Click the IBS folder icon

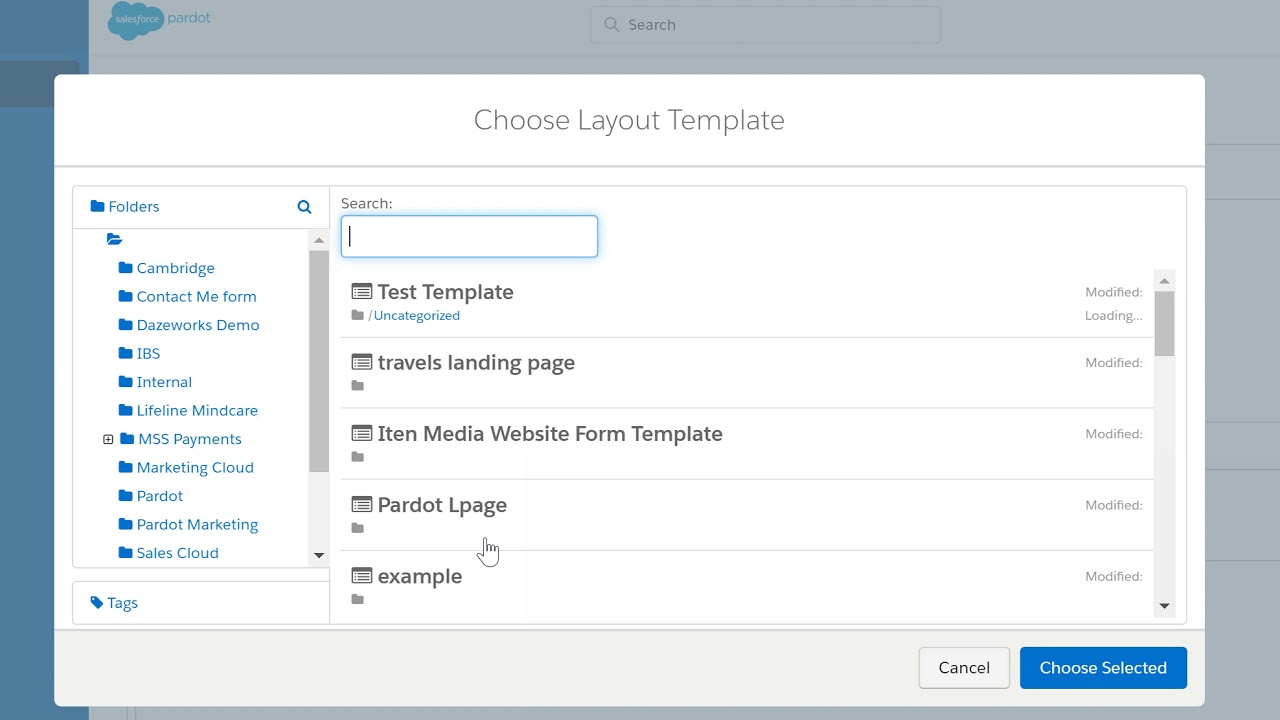[125, 353]
